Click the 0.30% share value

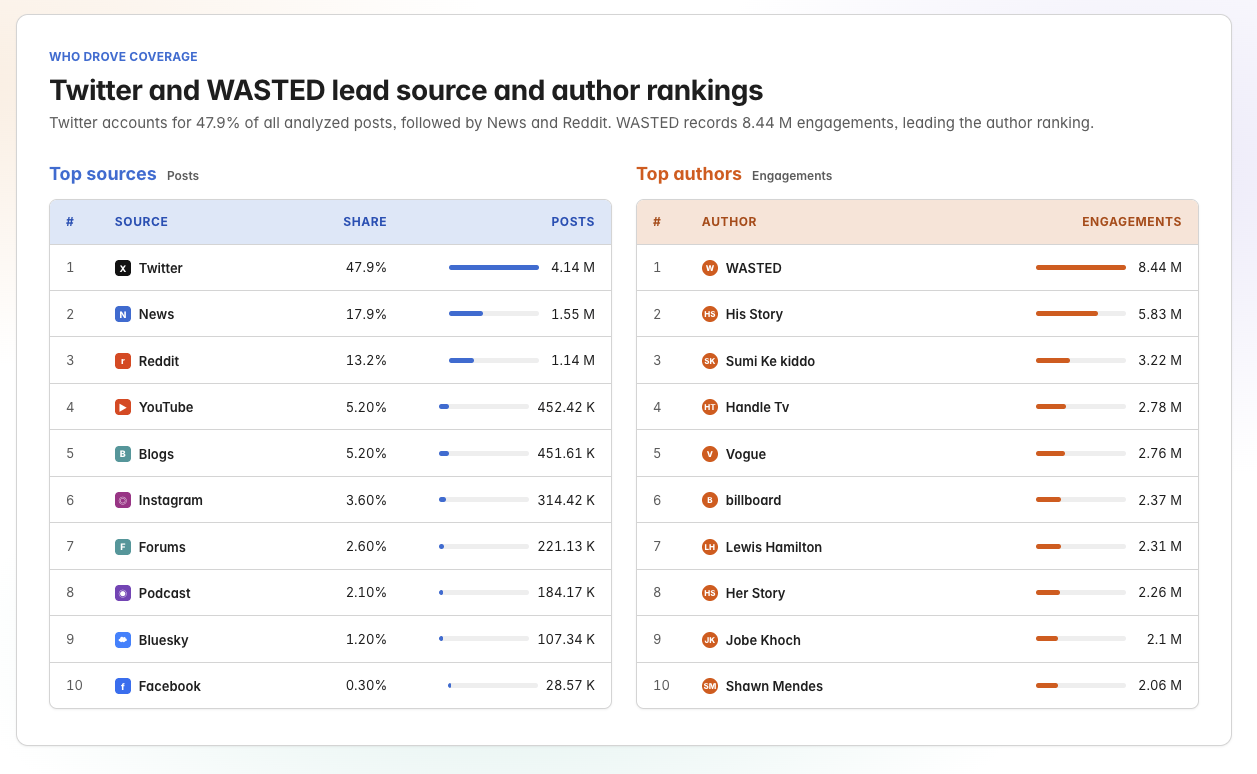pyautogui.click(x=366, y=686)
